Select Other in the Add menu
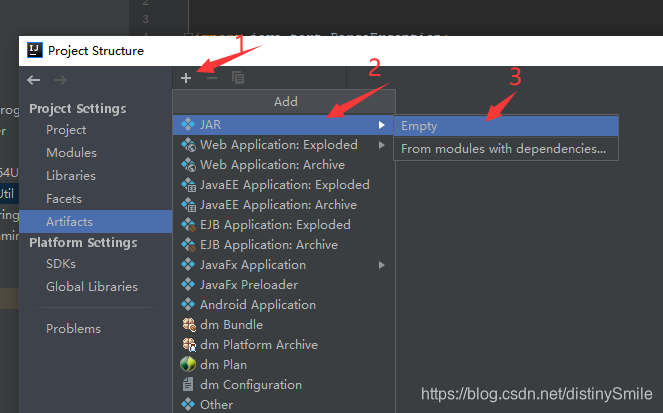663x413 pixels. (283, 404)
